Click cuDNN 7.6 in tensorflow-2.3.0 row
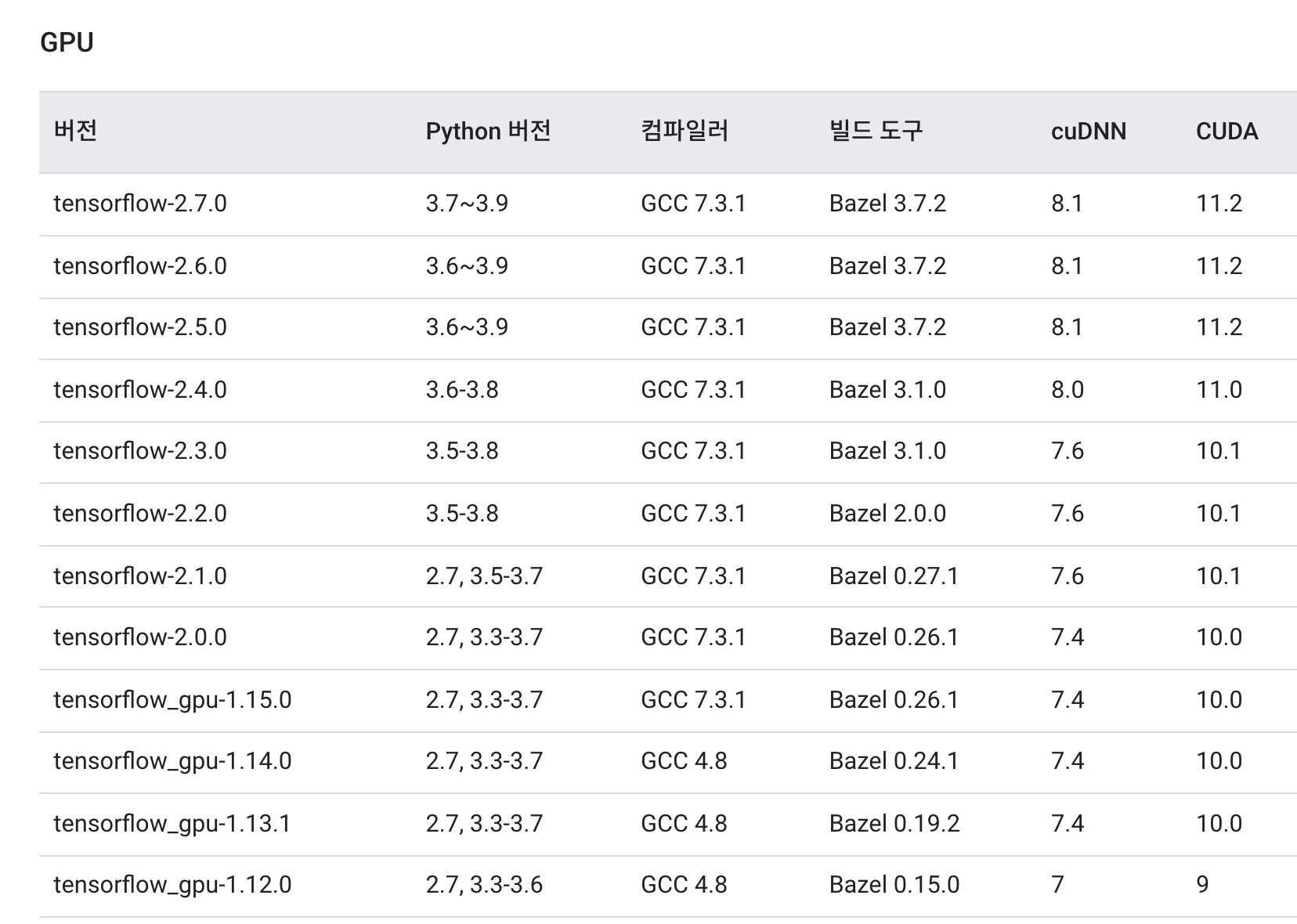 (x=1068, y=451)
